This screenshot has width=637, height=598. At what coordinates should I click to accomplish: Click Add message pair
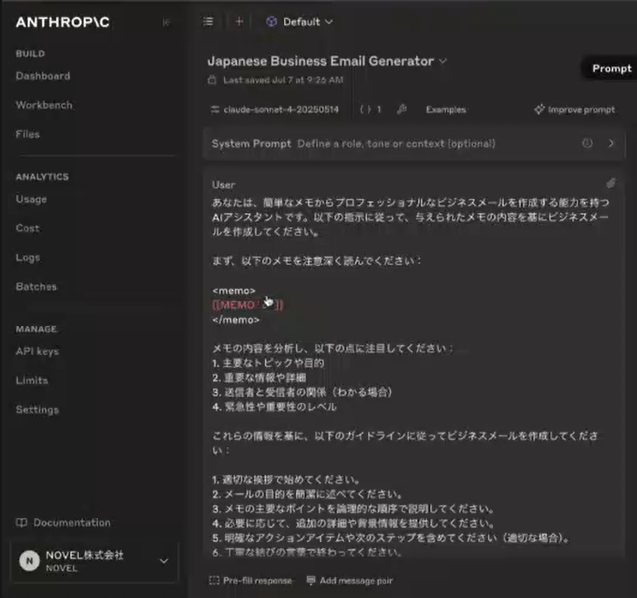350,581
